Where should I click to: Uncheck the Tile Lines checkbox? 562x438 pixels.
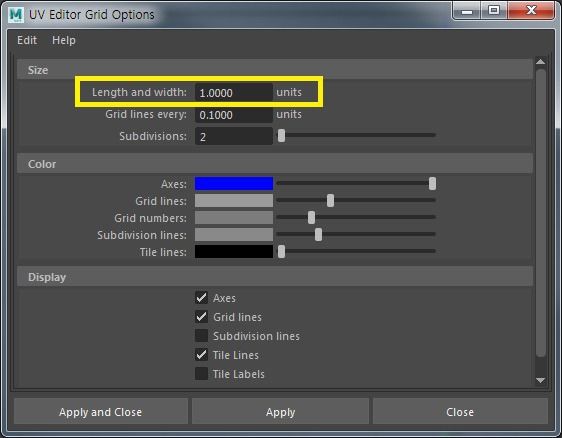point(201,354)
